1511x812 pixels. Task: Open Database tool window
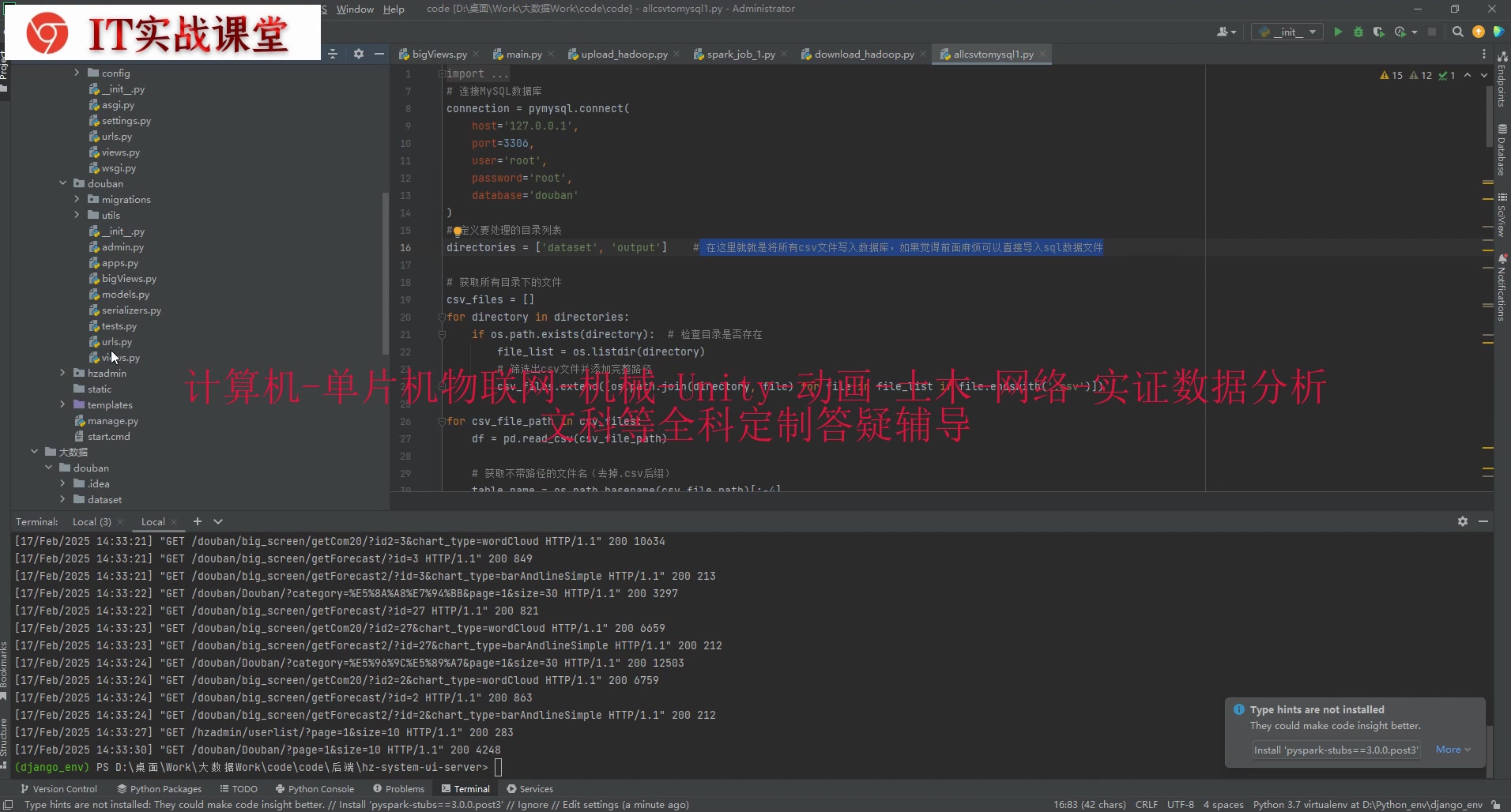coord(1502,149)
